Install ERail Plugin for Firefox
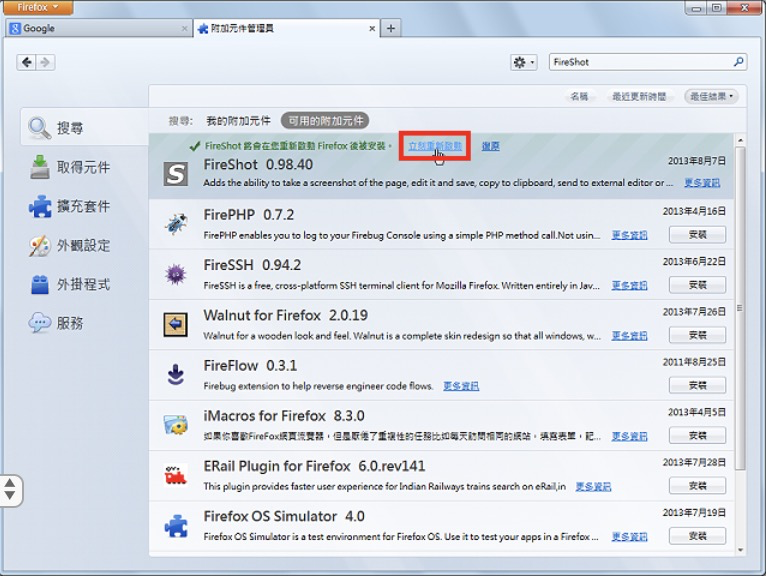The image size is (766, 576). pos(697,486)
